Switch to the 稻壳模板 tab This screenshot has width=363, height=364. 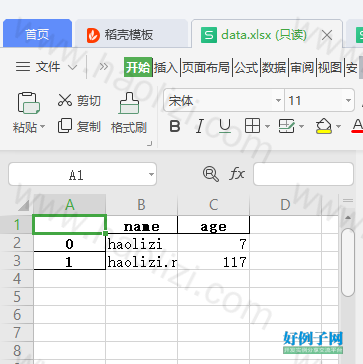pyautogui.click(x=131, y=34)
